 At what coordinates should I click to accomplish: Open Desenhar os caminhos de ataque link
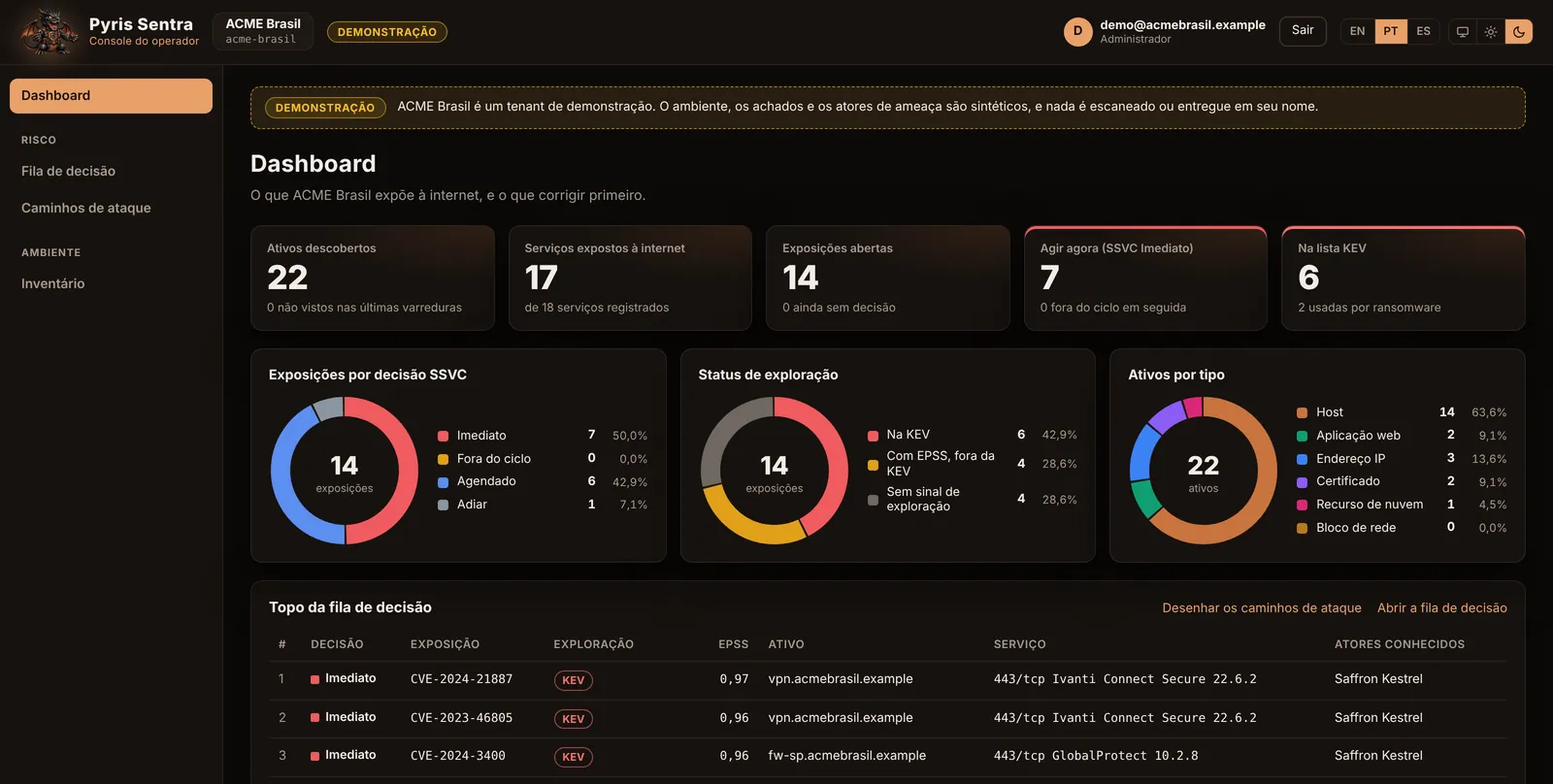point(1262,608)
